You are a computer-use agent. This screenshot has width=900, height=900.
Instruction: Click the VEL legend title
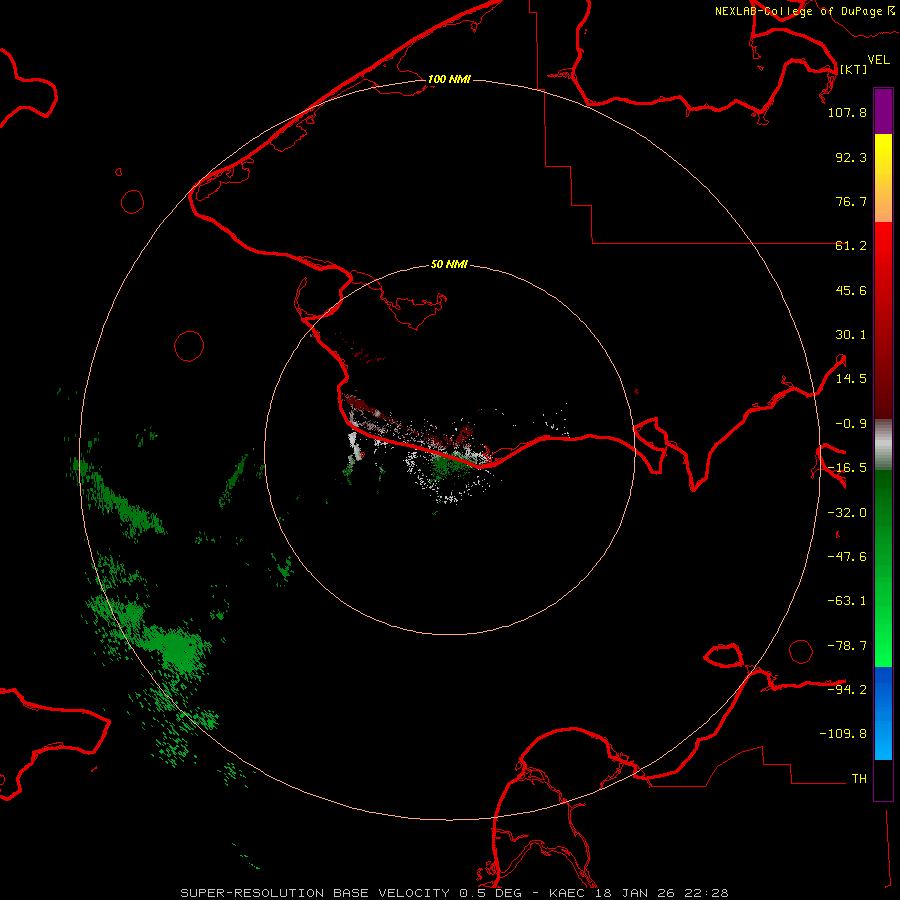[879, 60]
